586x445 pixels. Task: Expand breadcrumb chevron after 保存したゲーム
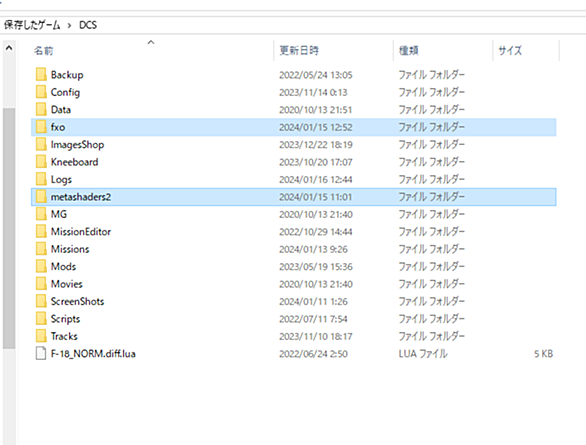(x=70, y=25)
